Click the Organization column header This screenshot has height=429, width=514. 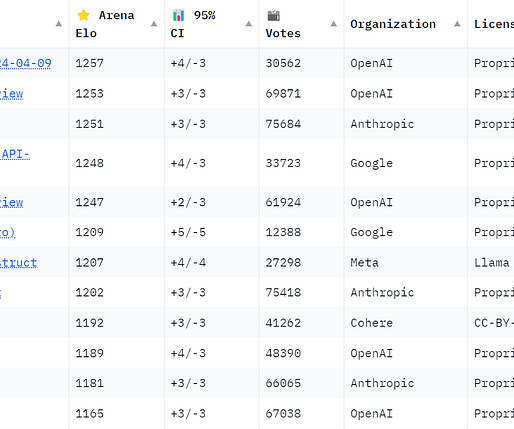coord(393,24)
